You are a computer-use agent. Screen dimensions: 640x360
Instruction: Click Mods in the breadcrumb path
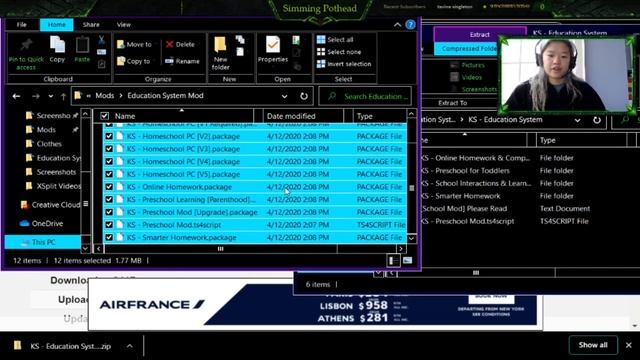pos(104,96)
